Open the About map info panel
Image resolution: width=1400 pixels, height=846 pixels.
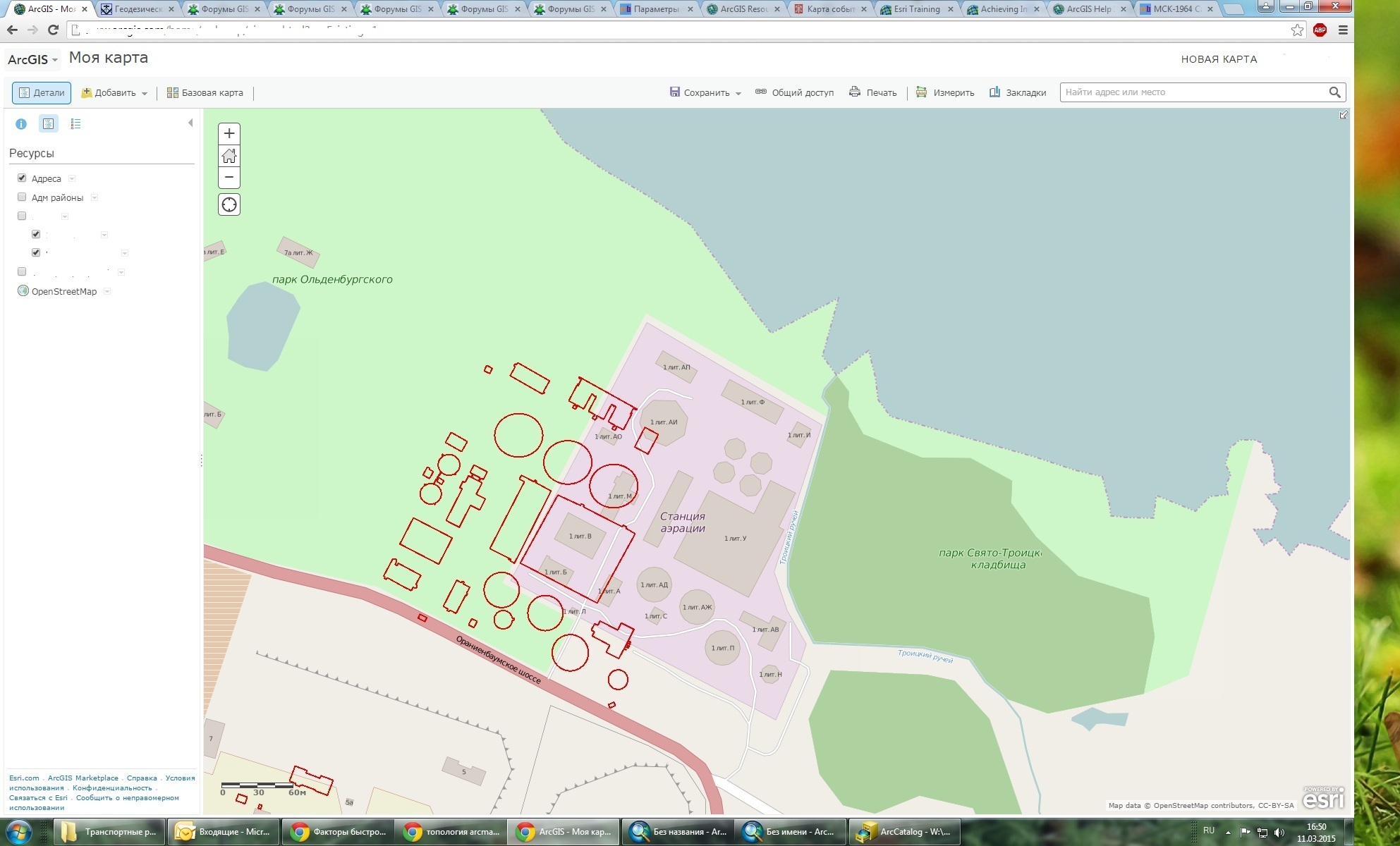pyautogui.click(x=21, y=124)
